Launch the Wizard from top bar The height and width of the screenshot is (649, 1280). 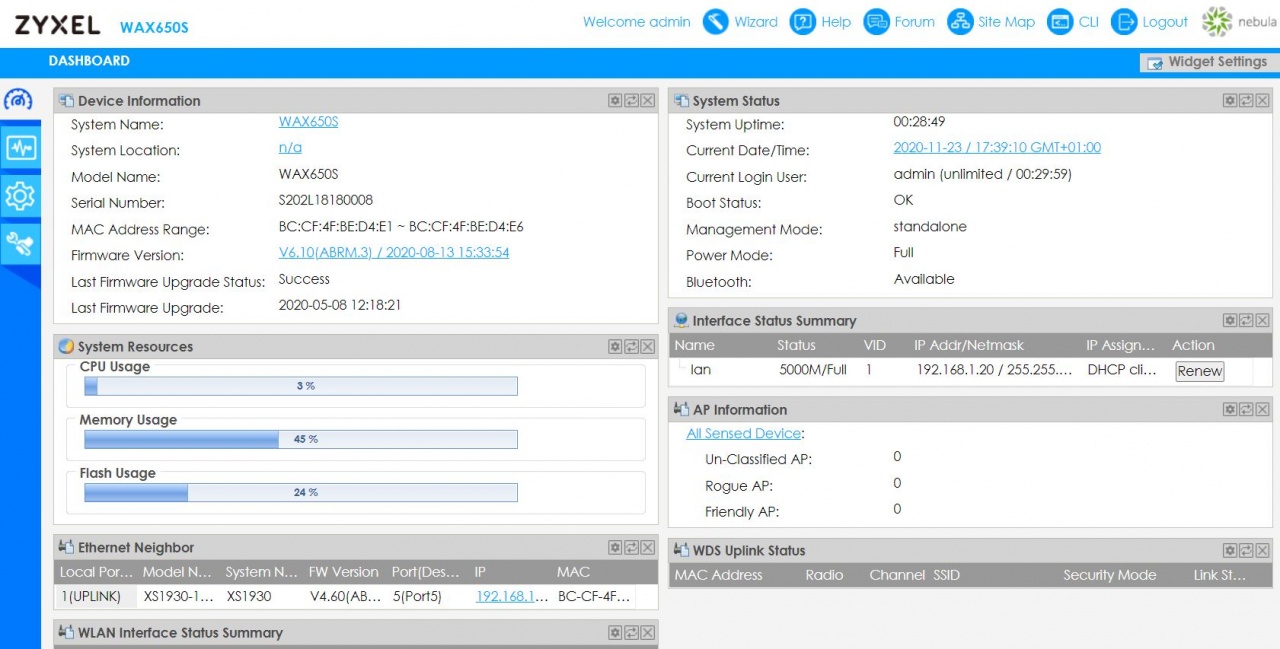click(x=740, y=22)
